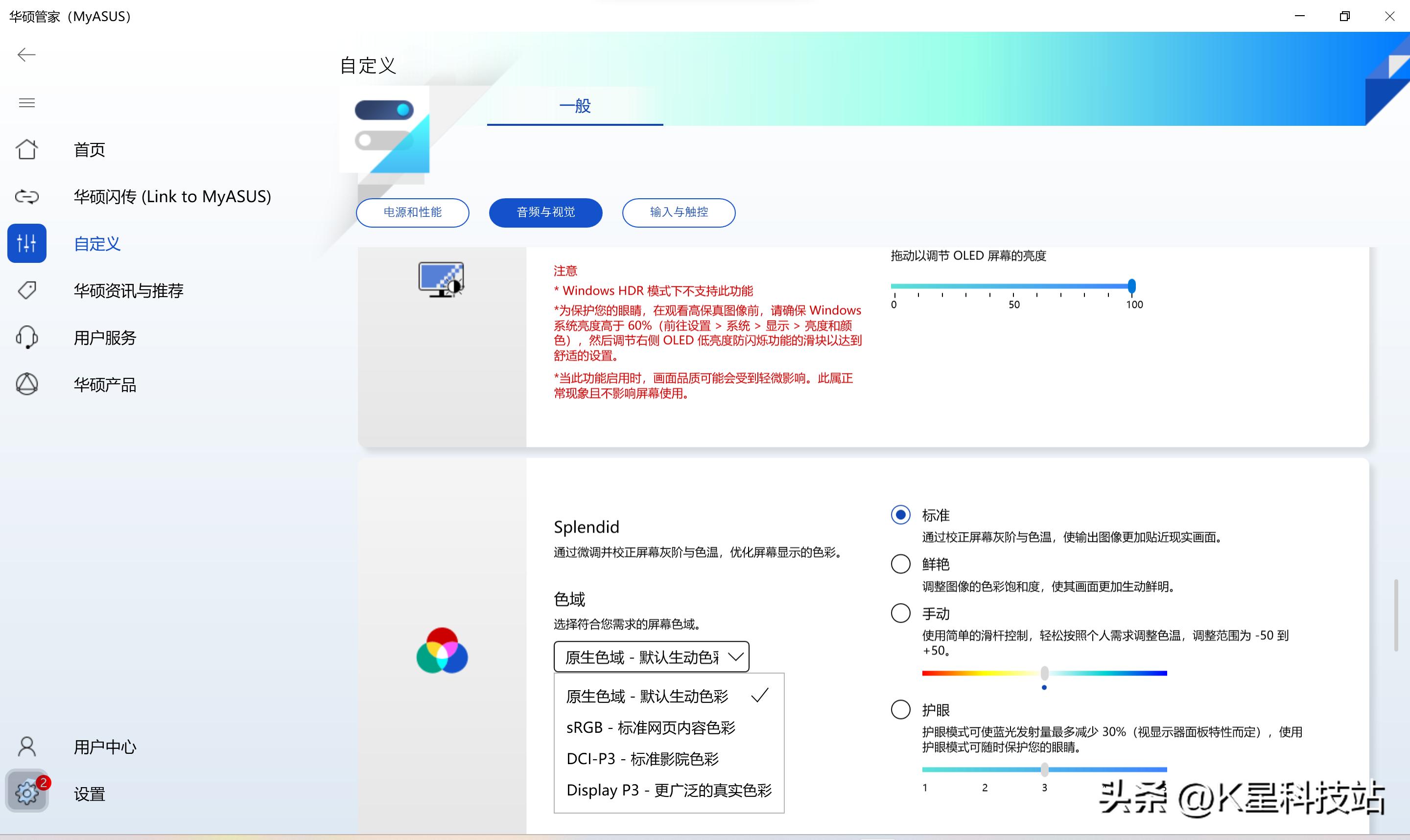Click the 用户服务 headset icon

[x=26, y=337]
